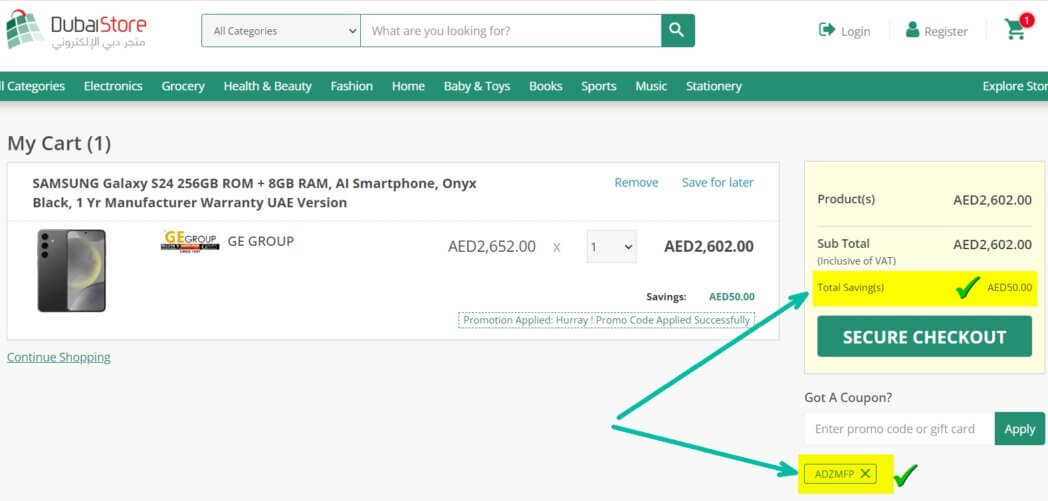
Task: Click the Register person icon
Action: pyautogui.click(x=912, y=30)
